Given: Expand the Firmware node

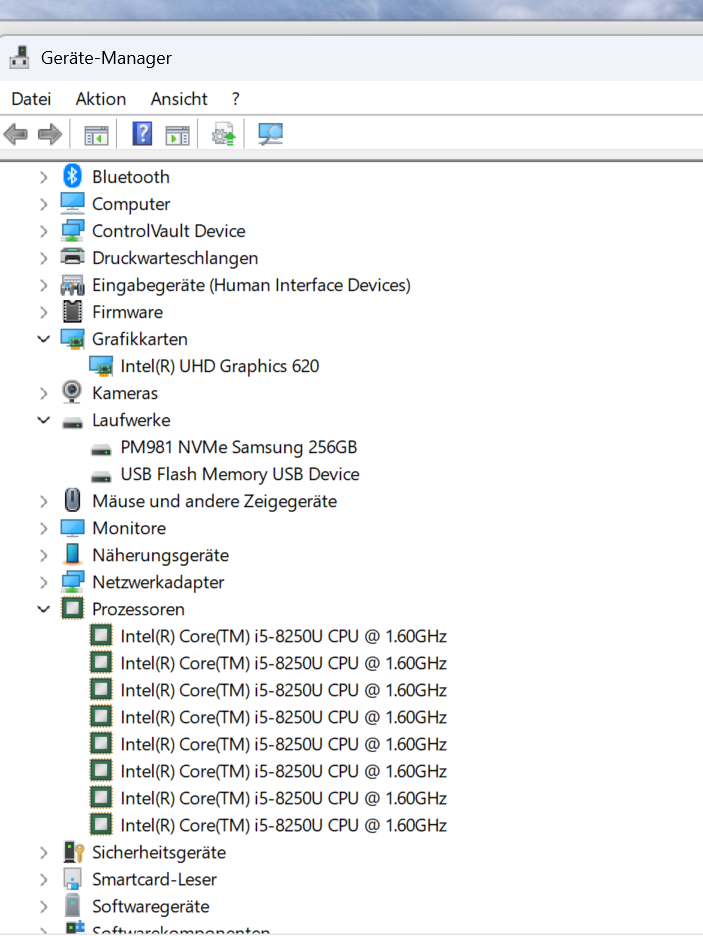Looking at the screenshot, I should [44, 312].
